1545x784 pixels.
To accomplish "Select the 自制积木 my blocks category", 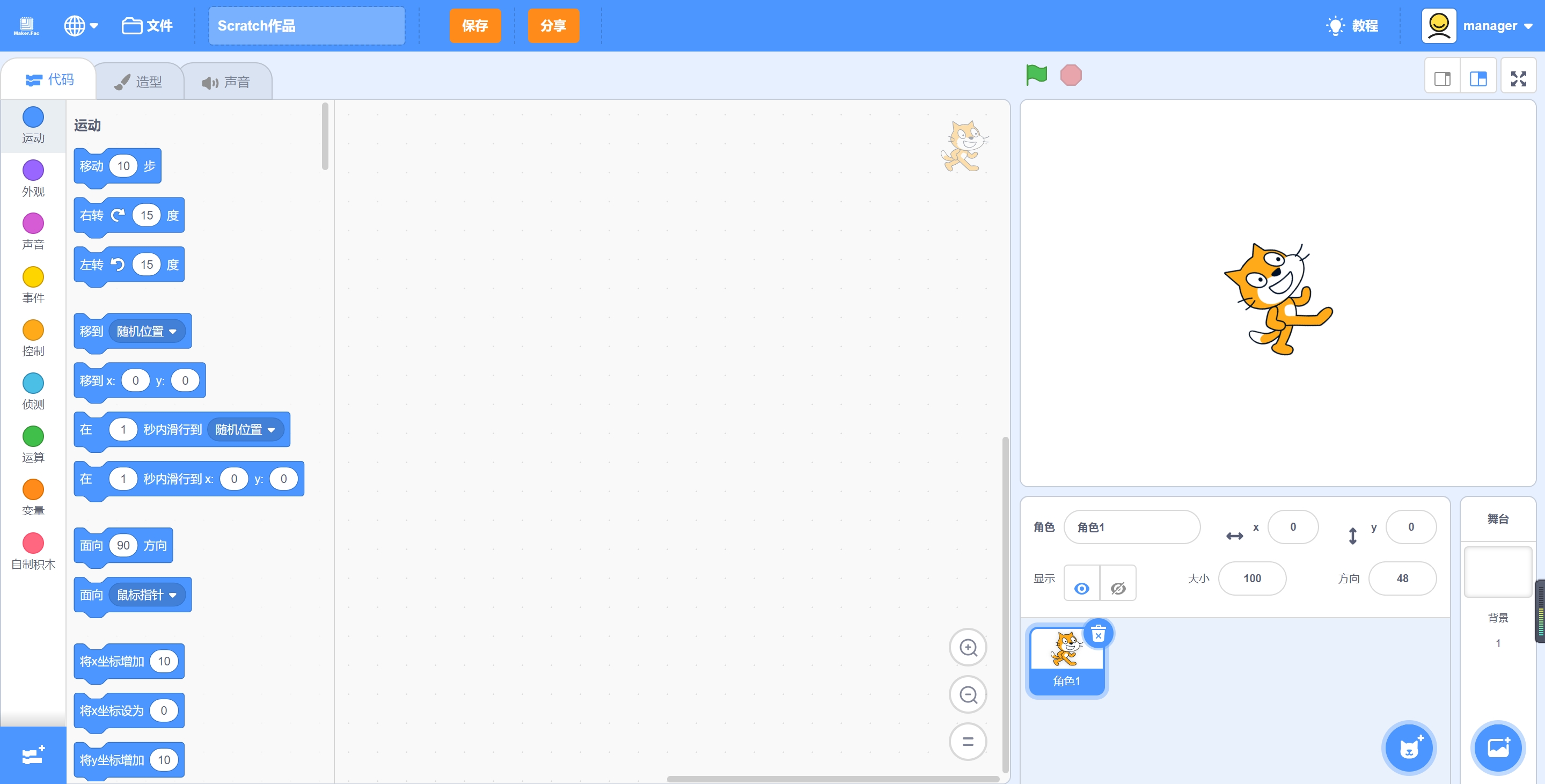I will point(33,552).
